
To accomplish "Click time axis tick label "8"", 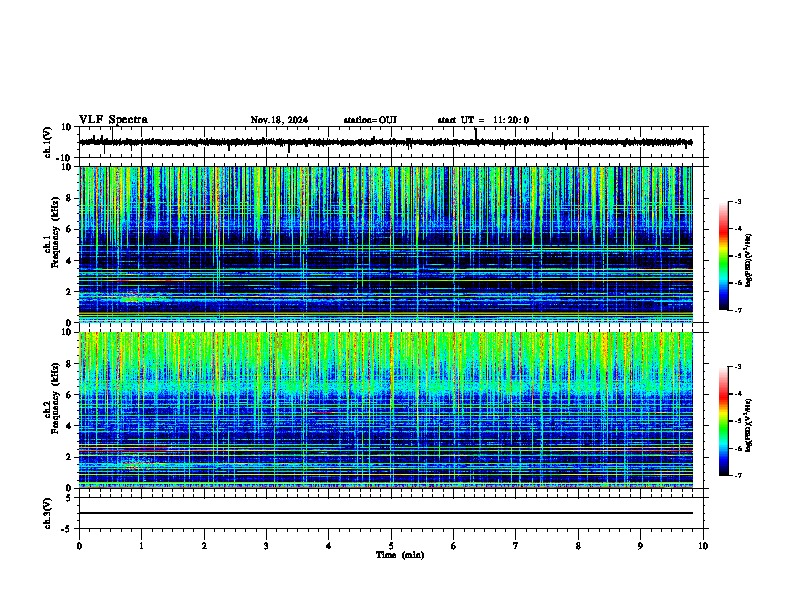I will coord(578,546).
